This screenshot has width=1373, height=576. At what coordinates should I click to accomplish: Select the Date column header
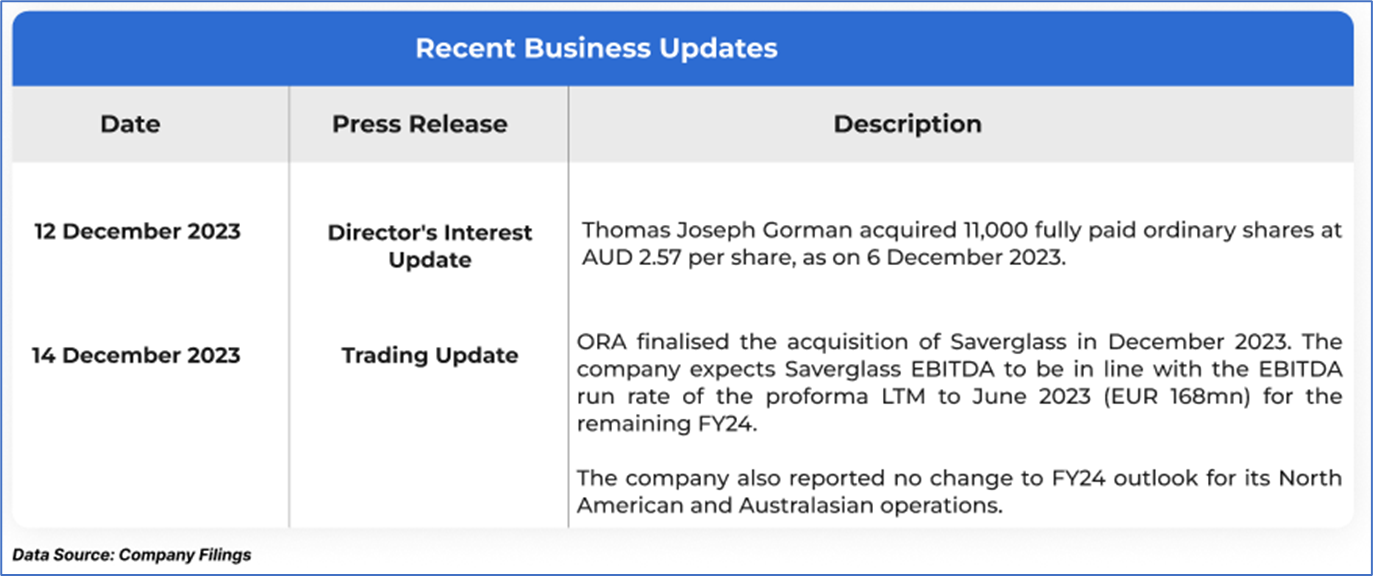tap(130, 124)
